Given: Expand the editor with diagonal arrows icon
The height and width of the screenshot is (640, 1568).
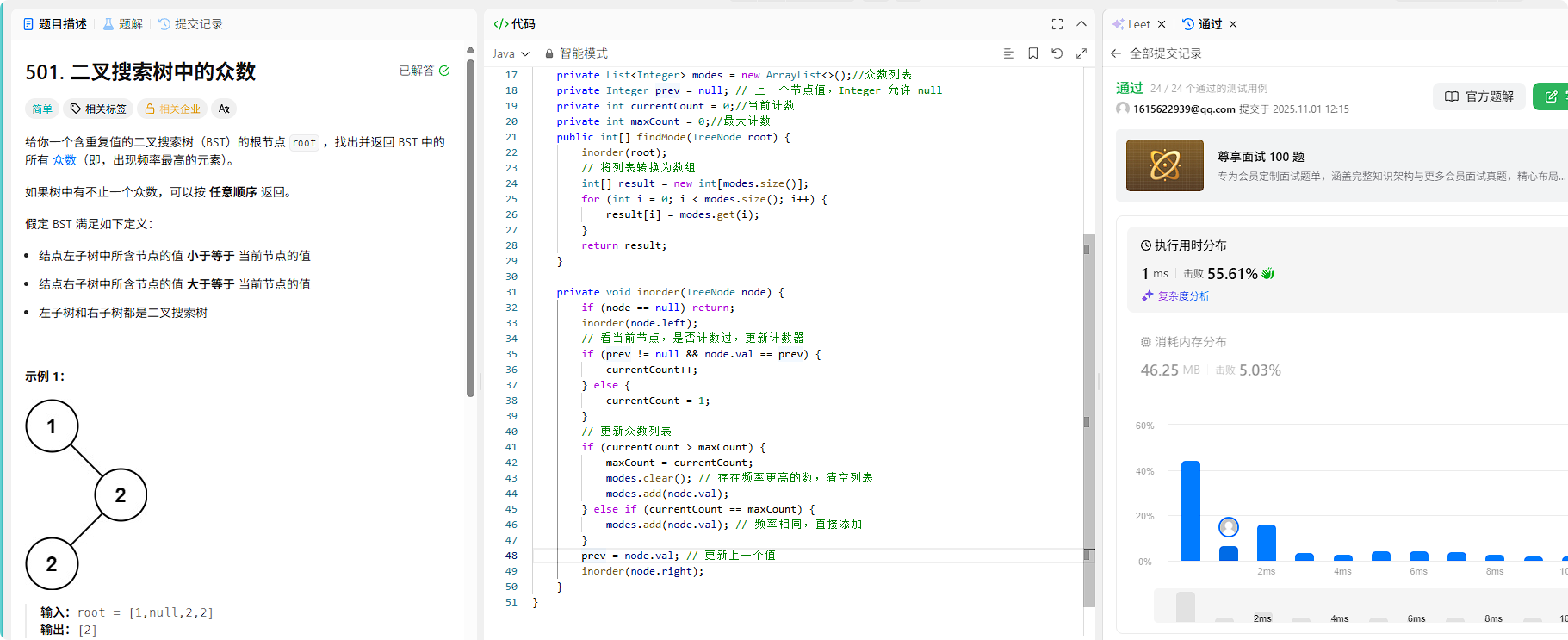Looking at the screenshot, I should (1081, 53).
